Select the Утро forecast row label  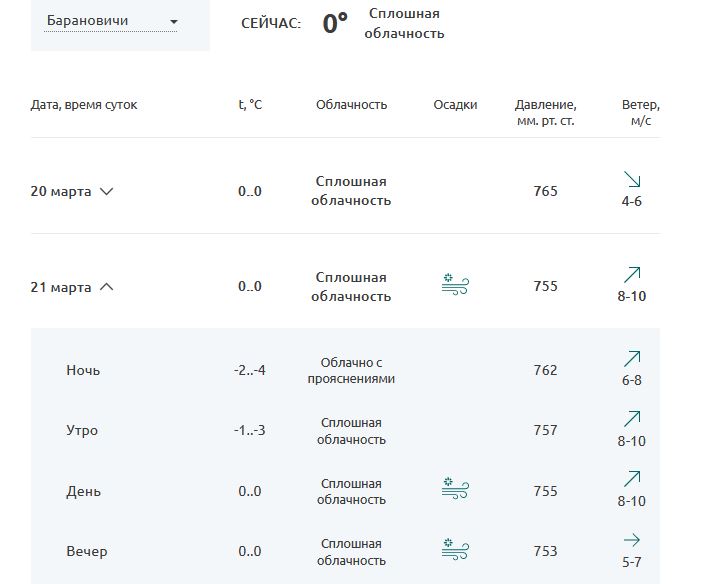point(82,430)
